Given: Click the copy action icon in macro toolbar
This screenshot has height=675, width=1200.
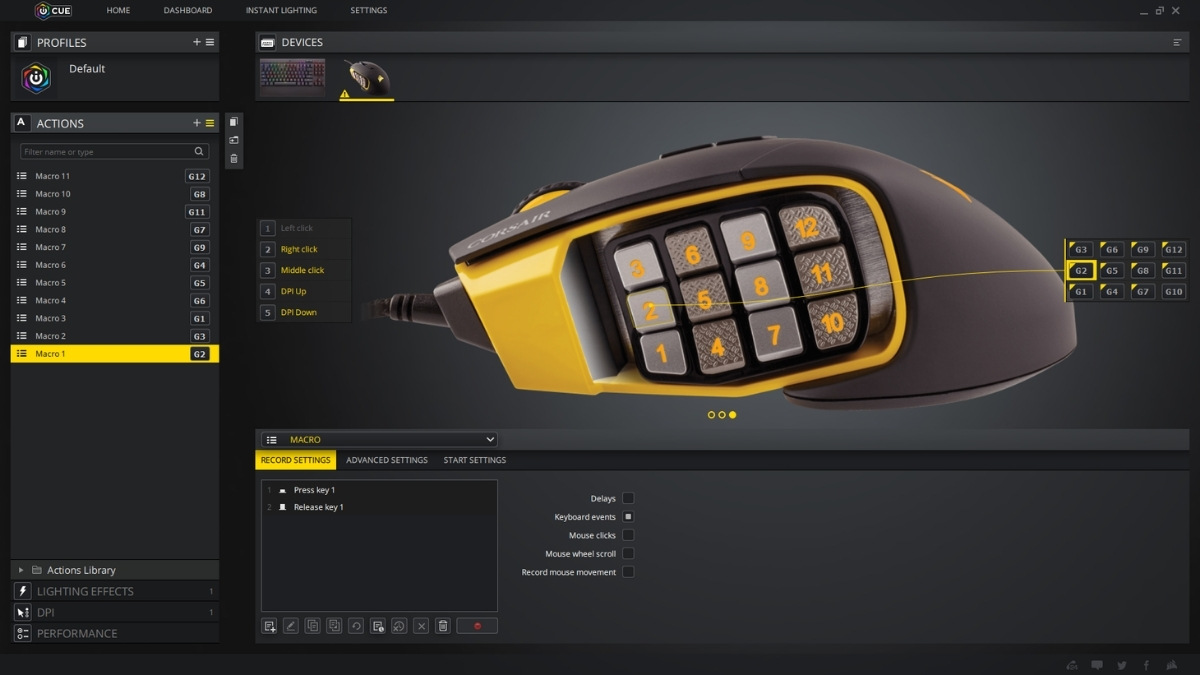Looking at the screenshot, I should click(313, 626).
